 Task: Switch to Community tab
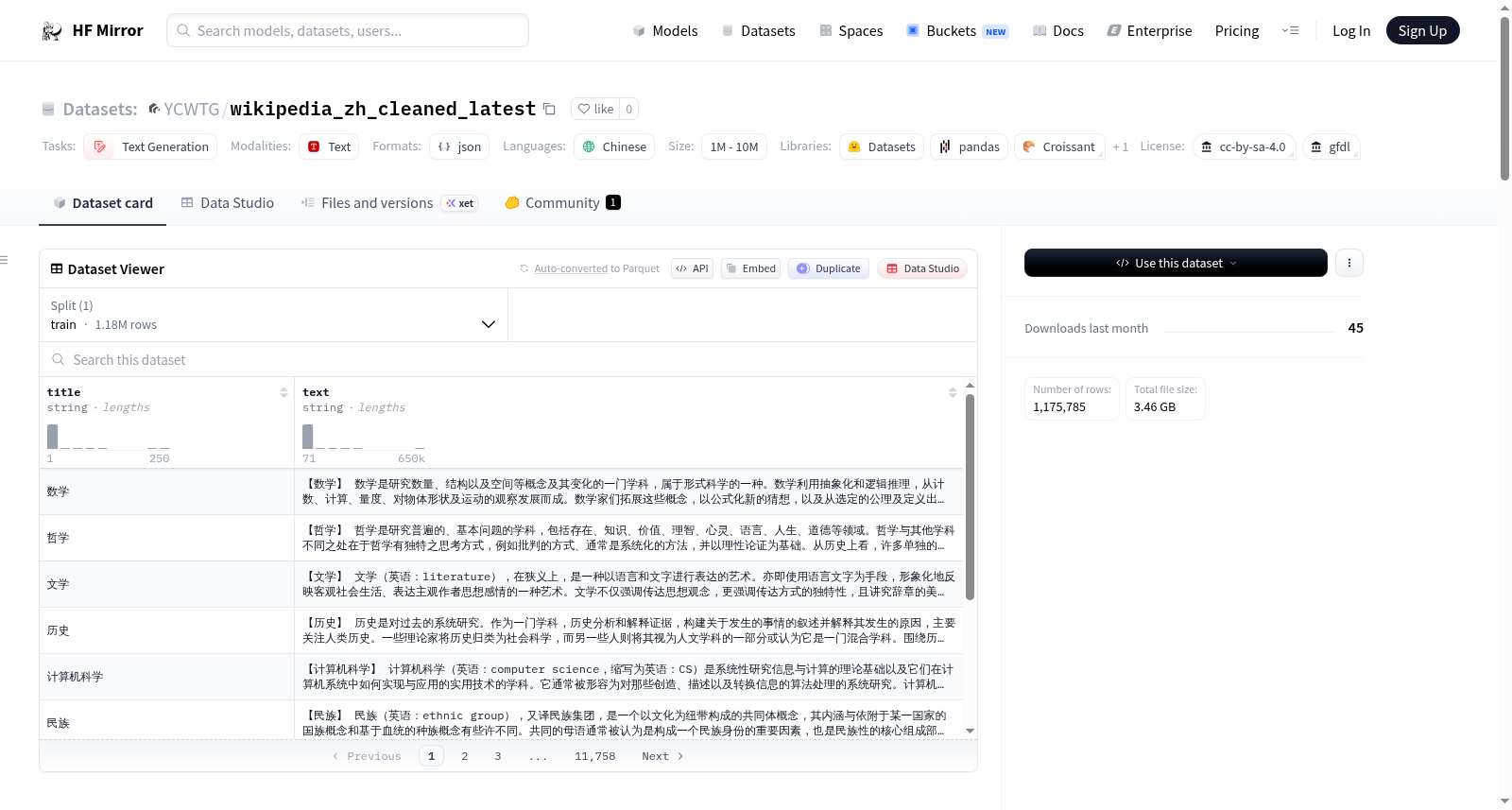click(562, 202)
